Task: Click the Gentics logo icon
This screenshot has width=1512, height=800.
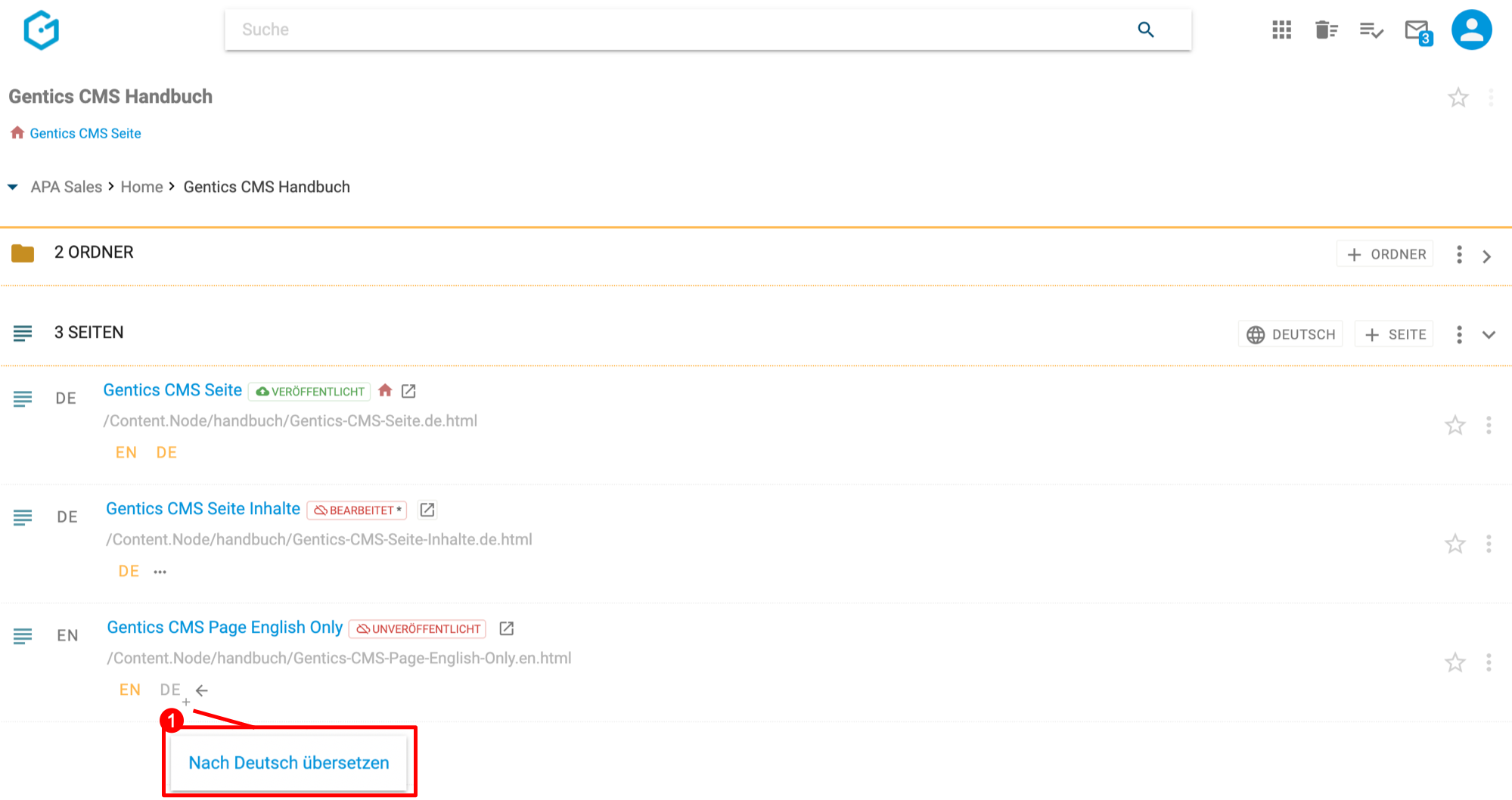Action: pyautogui.click(x=41, y=30)
